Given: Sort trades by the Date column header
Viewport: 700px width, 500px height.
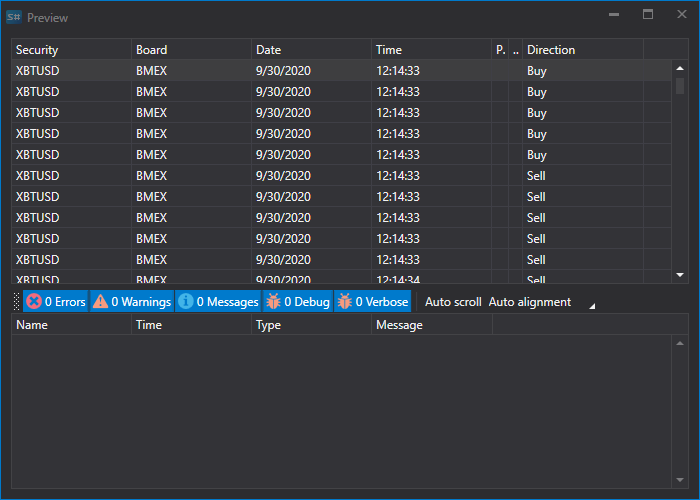Looking at the screenshot, I should click(312, 50).
